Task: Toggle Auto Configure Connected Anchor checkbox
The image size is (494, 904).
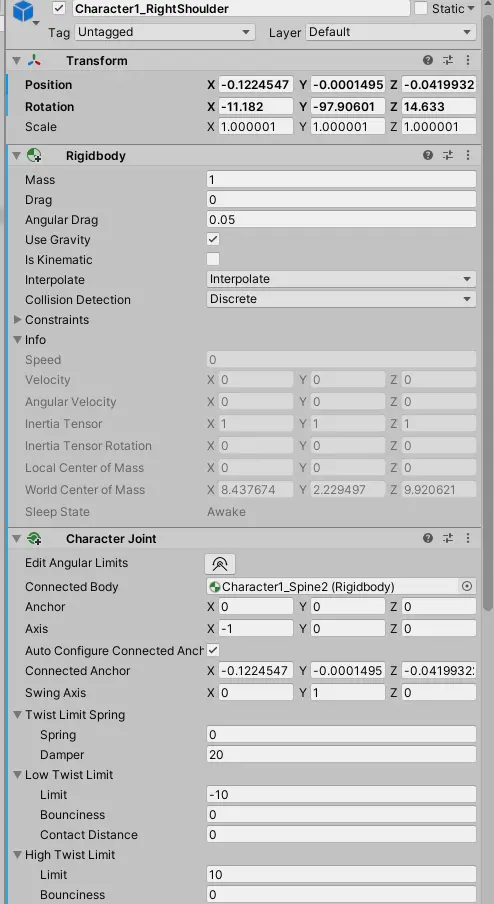Action: tap(213, 650)
